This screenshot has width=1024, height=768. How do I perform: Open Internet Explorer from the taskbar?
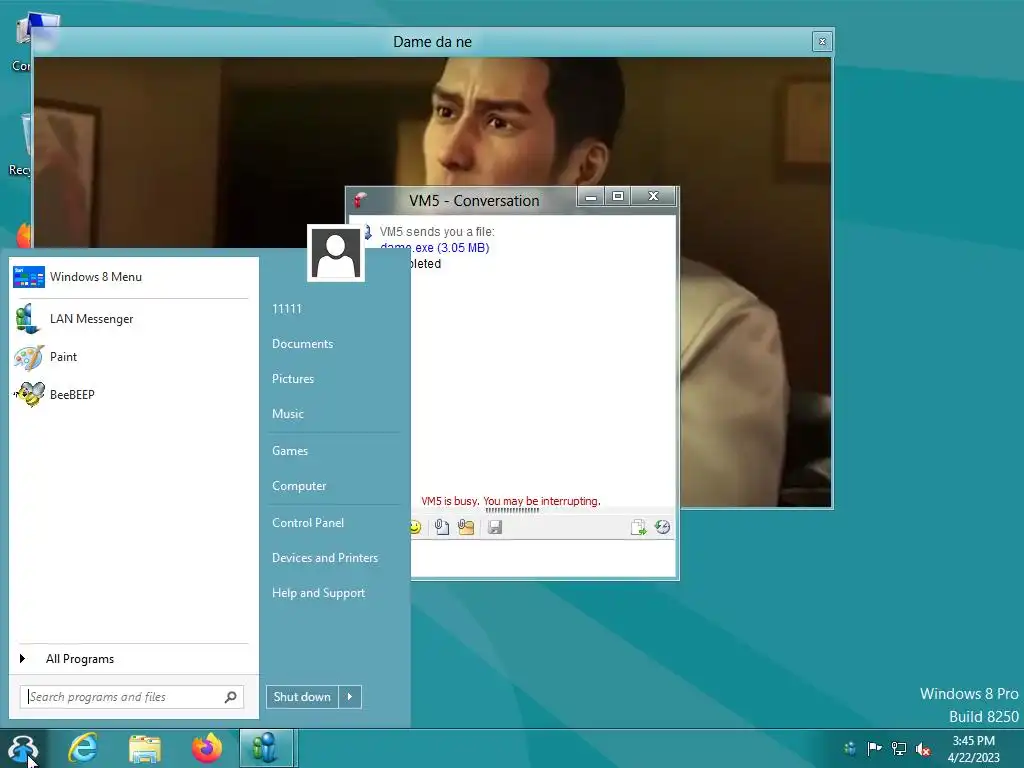(83, 748)
